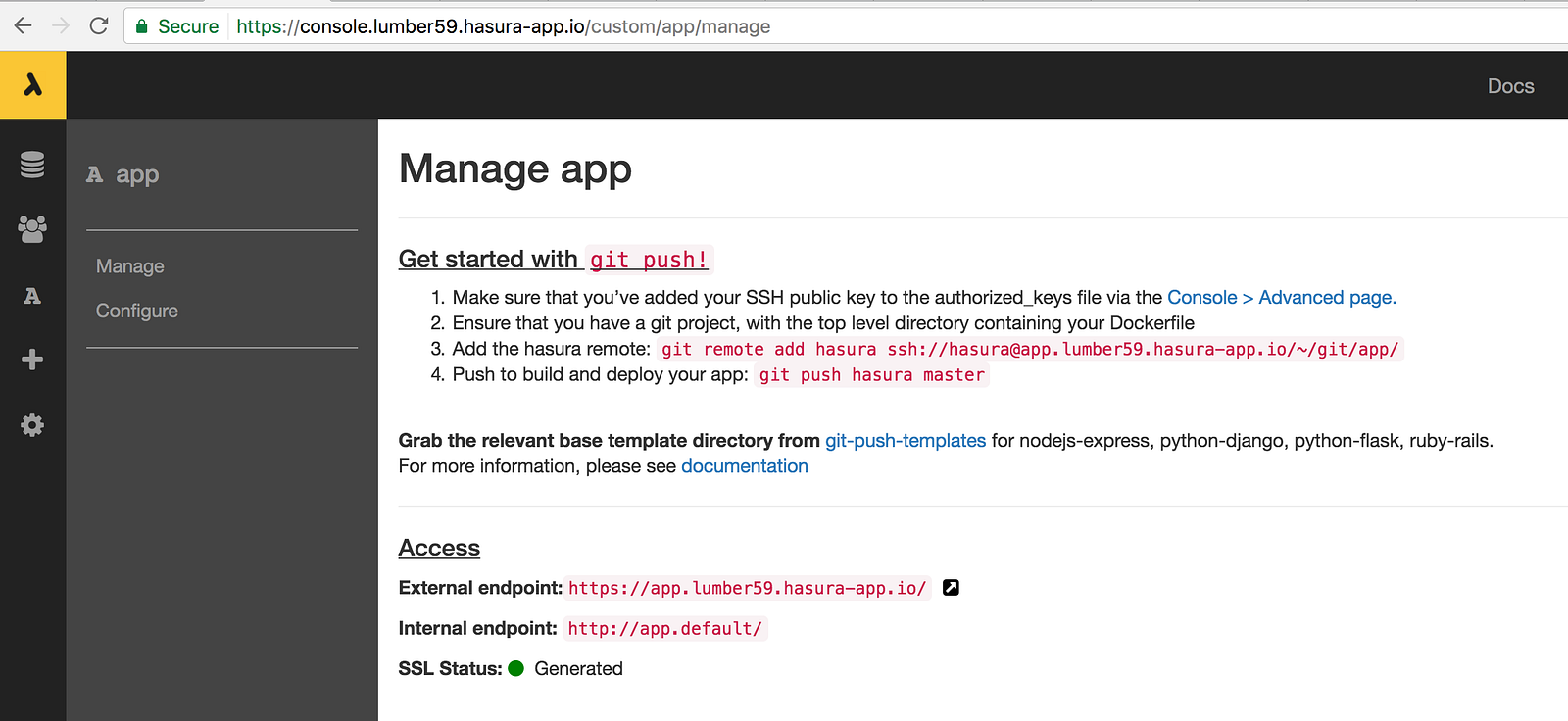
Task: Open the database section in sidebar
Action: (32, 165)
